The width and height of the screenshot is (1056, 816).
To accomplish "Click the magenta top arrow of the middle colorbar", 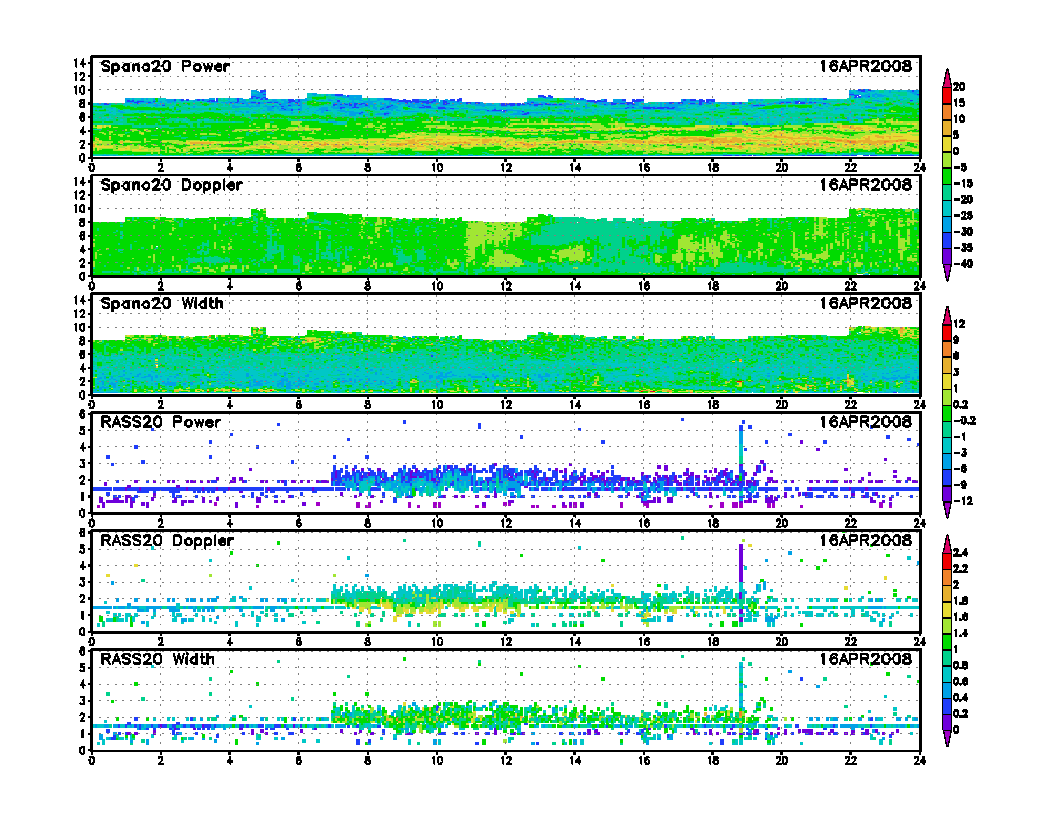I will 947,316.
